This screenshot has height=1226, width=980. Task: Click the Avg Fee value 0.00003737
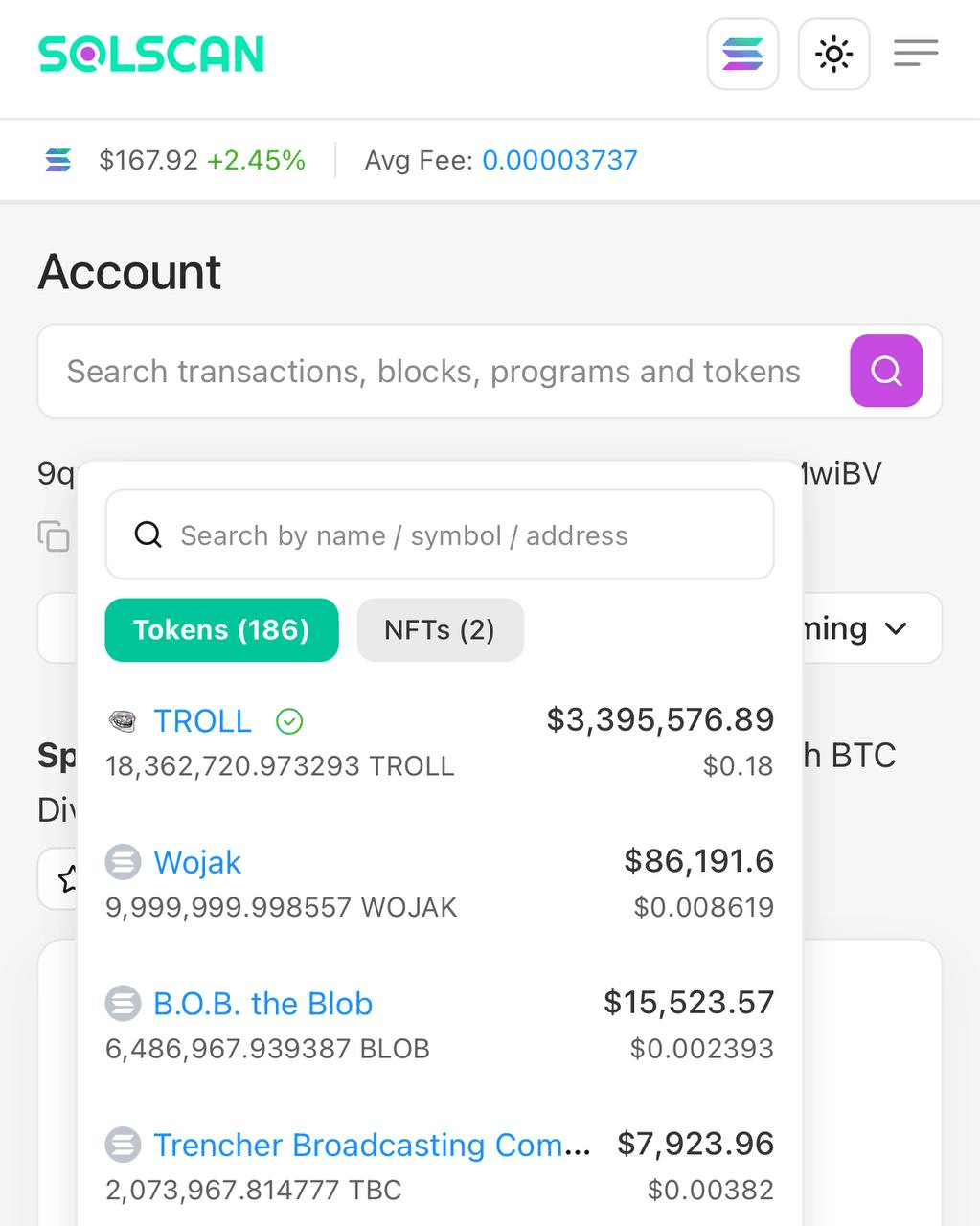(559, 160)
